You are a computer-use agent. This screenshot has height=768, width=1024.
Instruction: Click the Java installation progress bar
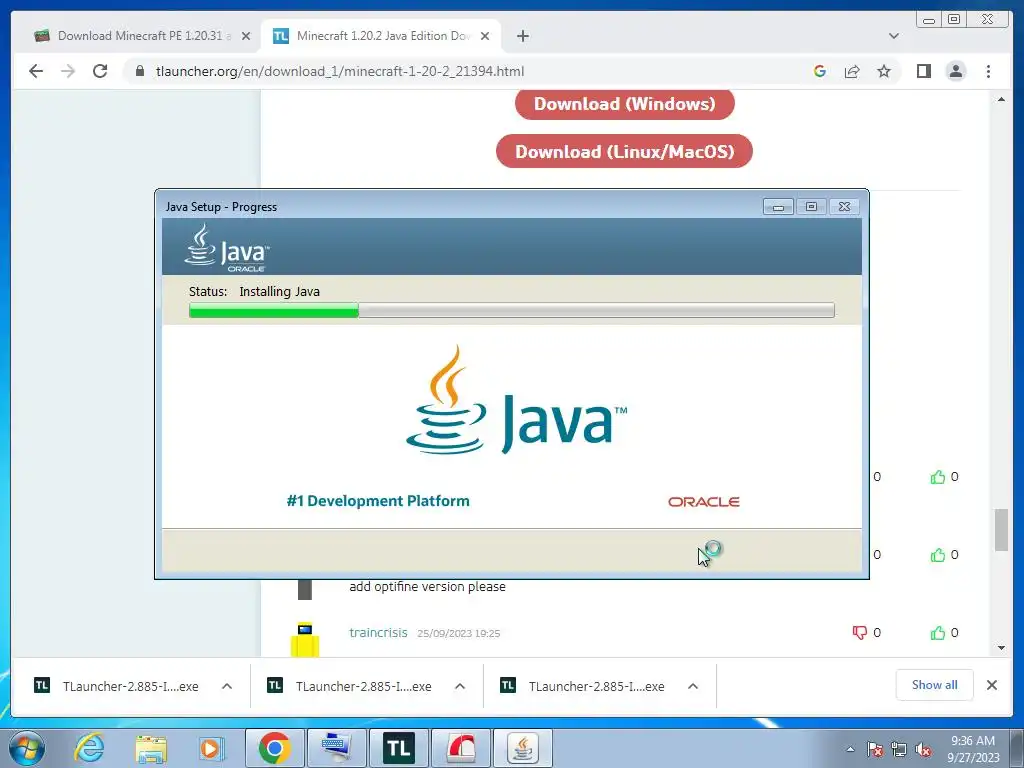[x=511, y=310]
